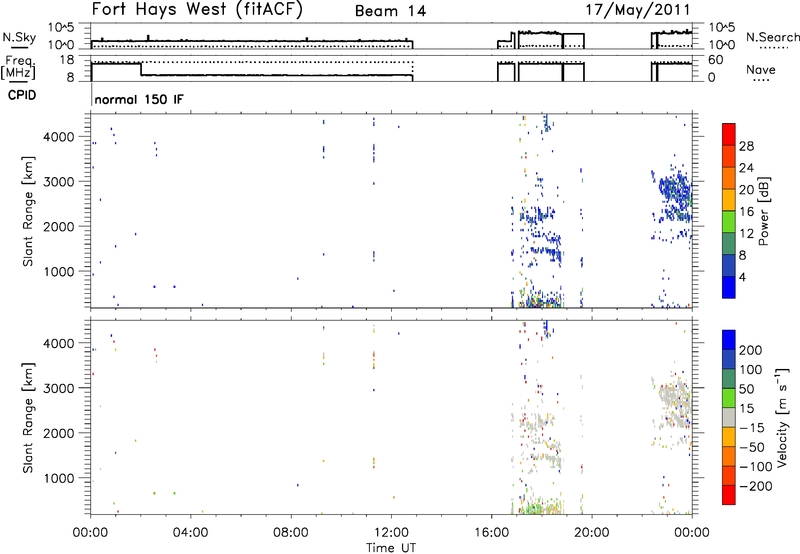Click the '-15' label on Velocity colorbar
Image resolution: width=800 pixels, height=554 pixels.
(752, 428)
